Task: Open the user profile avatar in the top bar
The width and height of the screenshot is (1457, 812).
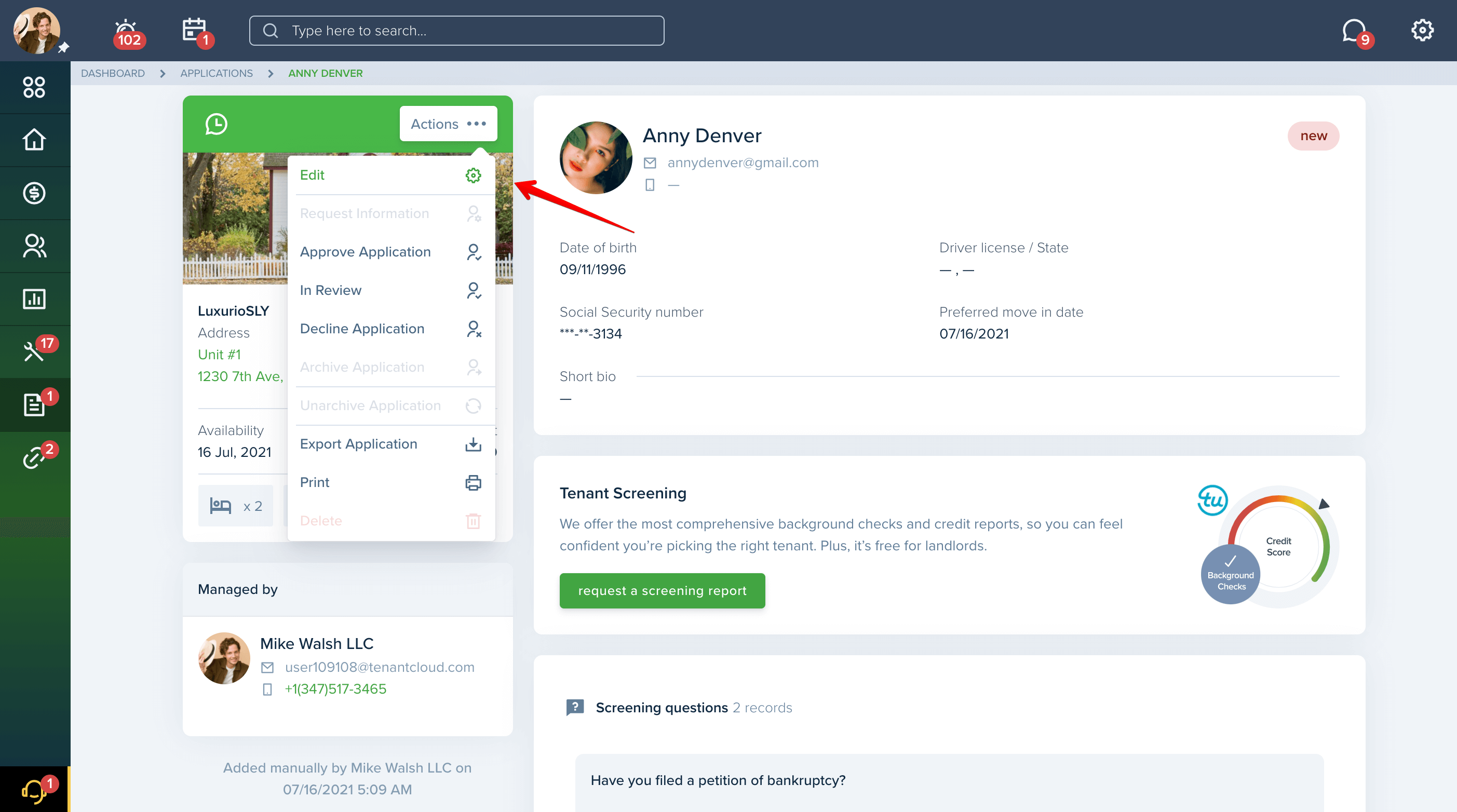Action: tap(37, 31)
